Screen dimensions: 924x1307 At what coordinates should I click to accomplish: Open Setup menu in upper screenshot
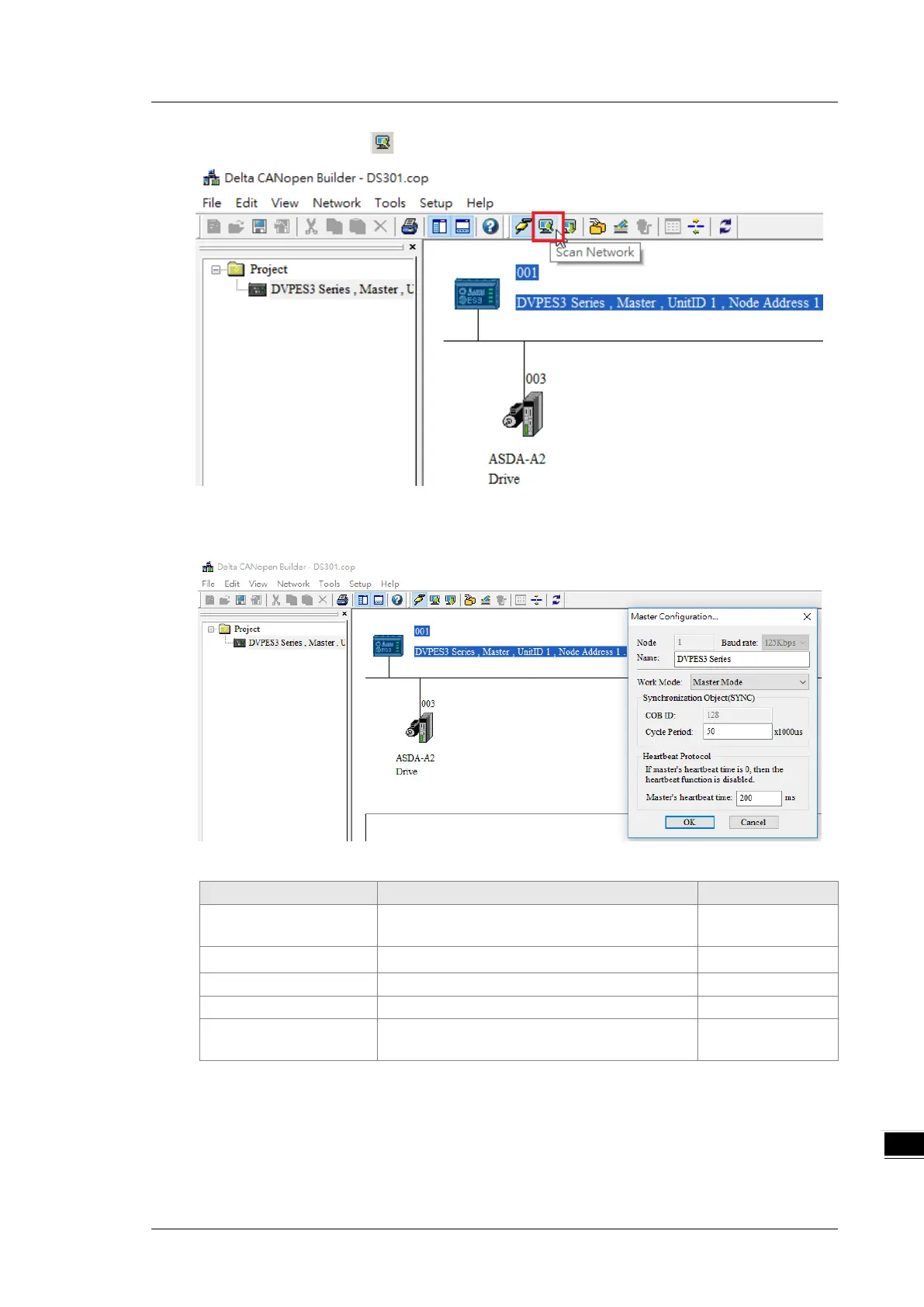tap(436, 203)
